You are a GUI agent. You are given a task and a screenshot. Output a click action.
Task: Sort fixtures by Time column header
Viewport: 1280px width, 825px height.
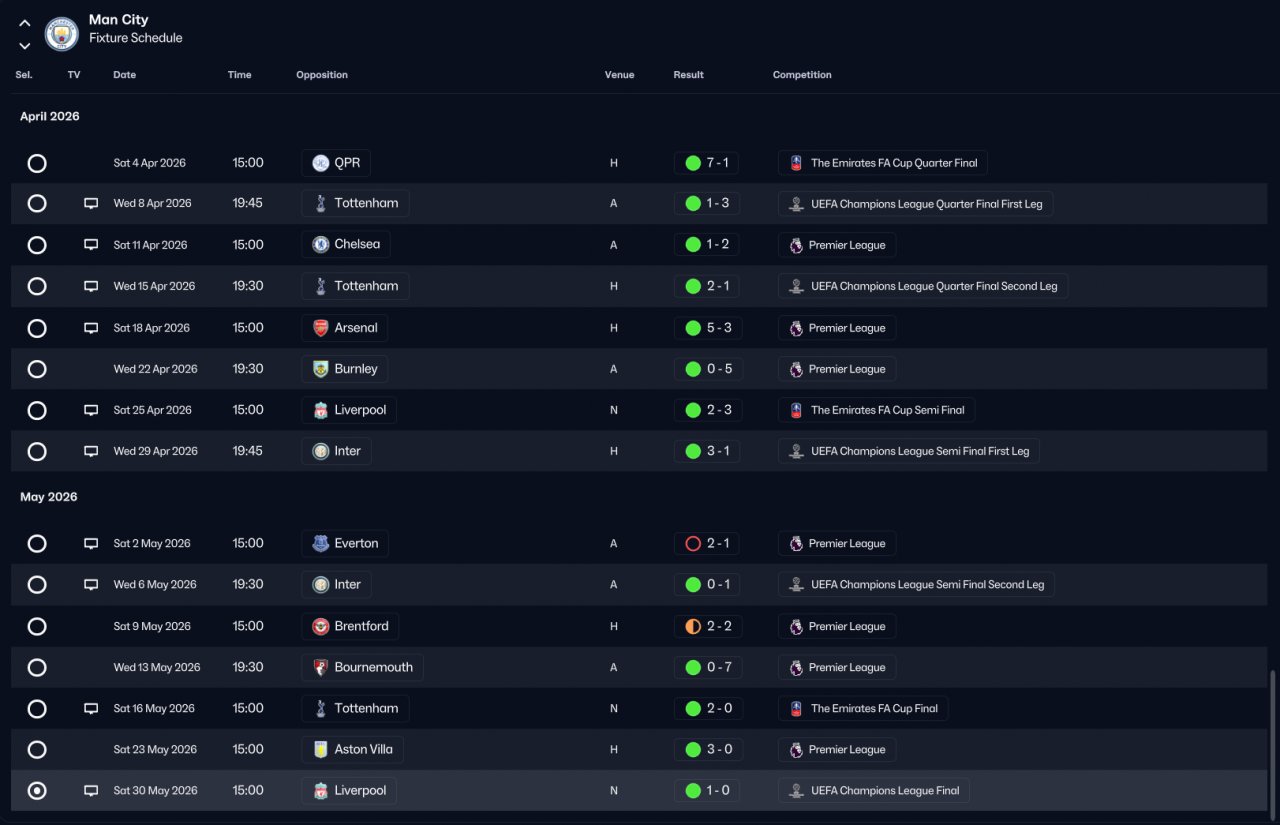coord(240,75)
